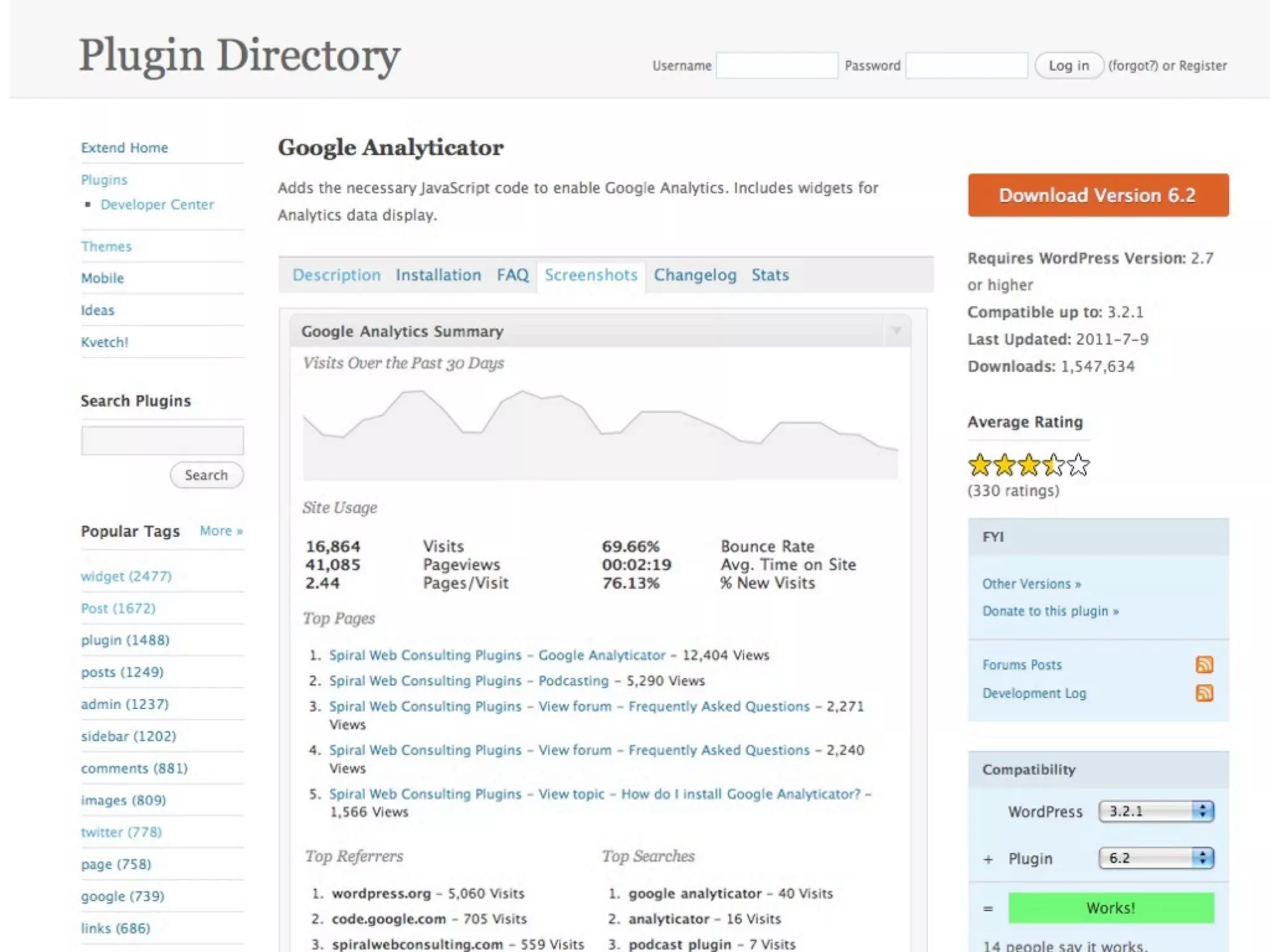Click the Development Log RSS feed icon
Image resolution: width=1270 pixels, height=952 pixels.
click(1204, 693)
